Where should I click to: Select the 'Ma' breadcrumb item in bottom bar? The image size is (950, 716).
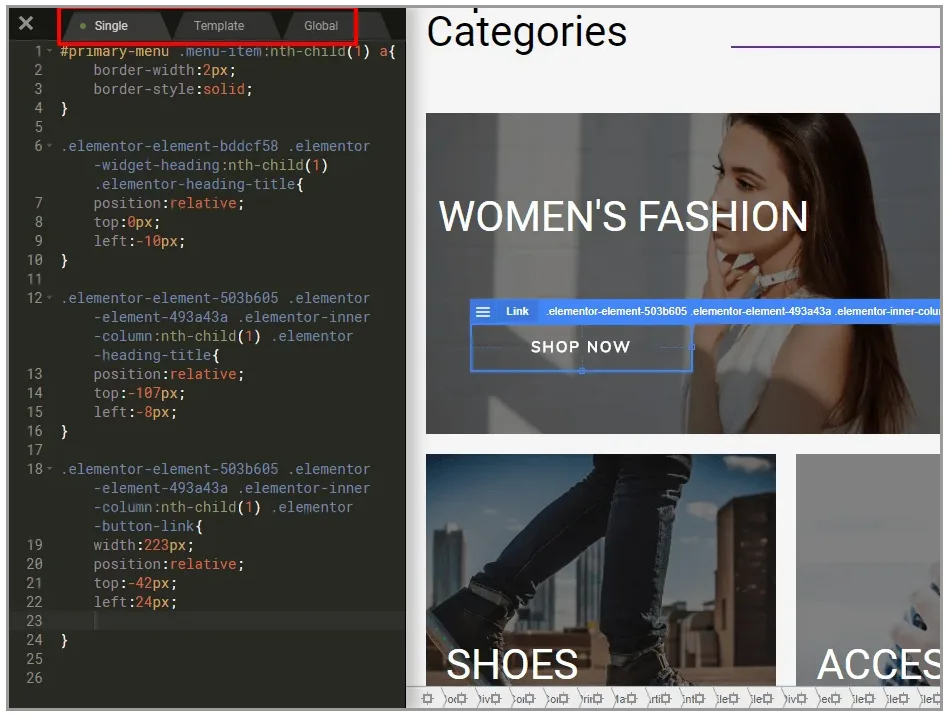627,699
